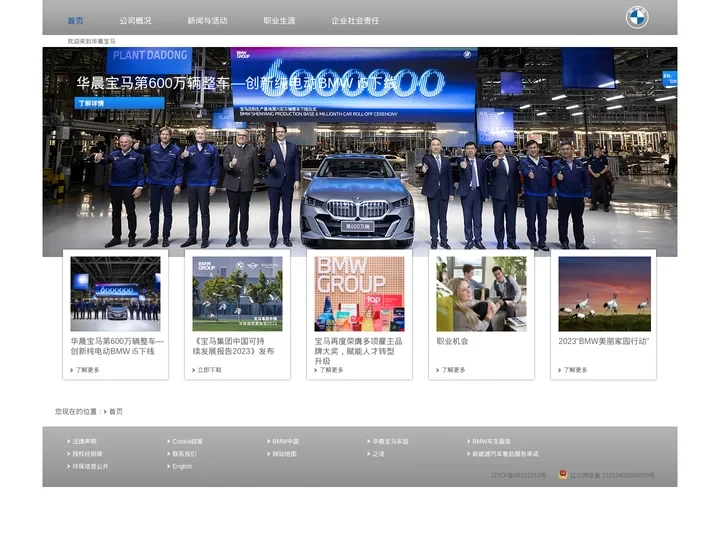This screenshot has height=540, width=720.
Task: Open thumbnail of 6000000 ceremony card
Action: 115,294
